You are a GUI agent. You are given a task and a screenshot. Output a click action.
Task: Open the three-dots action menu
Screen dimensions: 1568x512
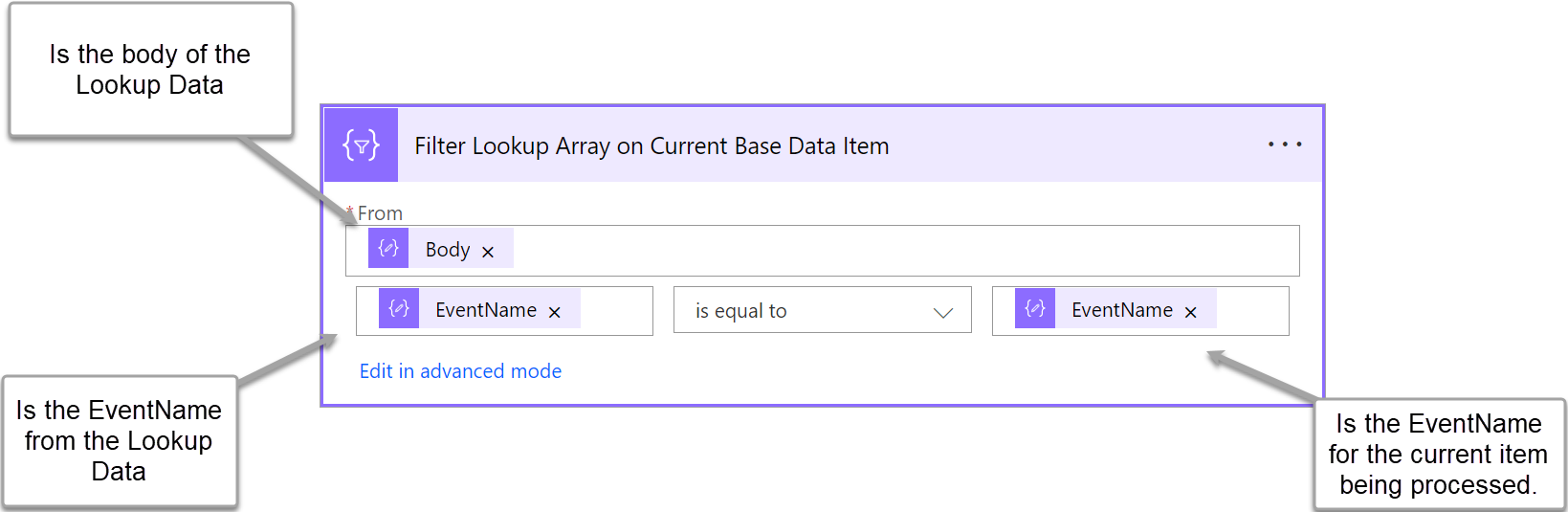pyautogui.click(x=1284, y=145)
